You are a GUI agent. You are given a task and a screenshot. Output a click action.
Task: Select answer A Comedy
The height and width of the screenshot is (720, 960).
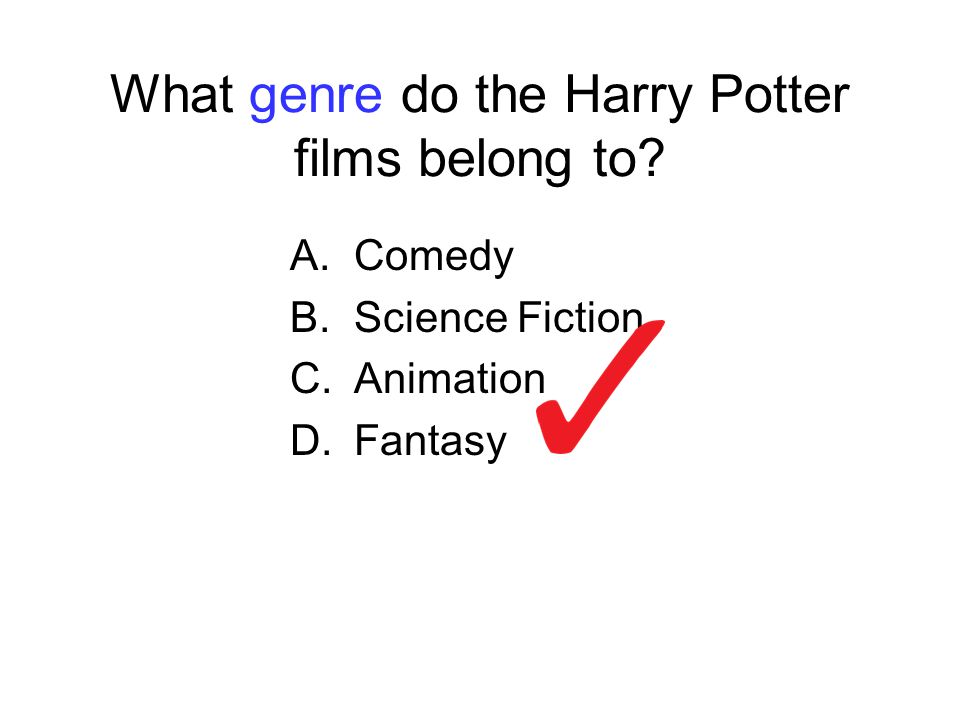[x=402, y=257]
